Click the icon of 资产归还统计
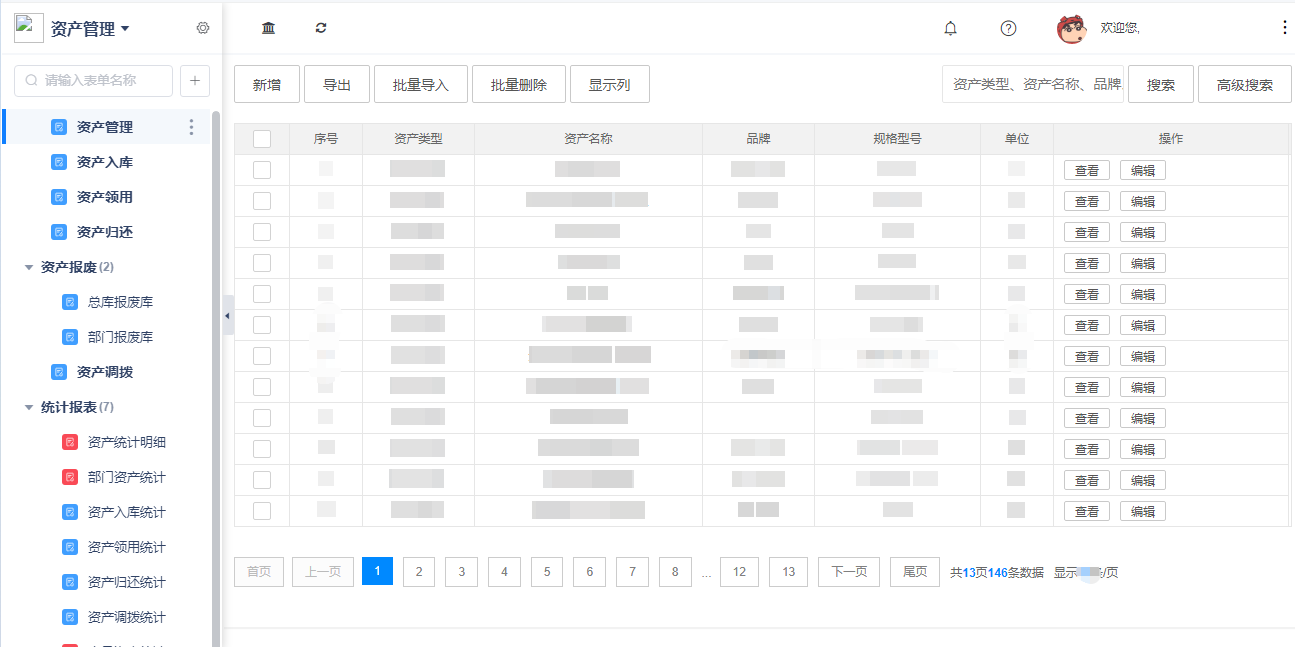The height and width of the screenshot is (647, 1295). (70, 582)
